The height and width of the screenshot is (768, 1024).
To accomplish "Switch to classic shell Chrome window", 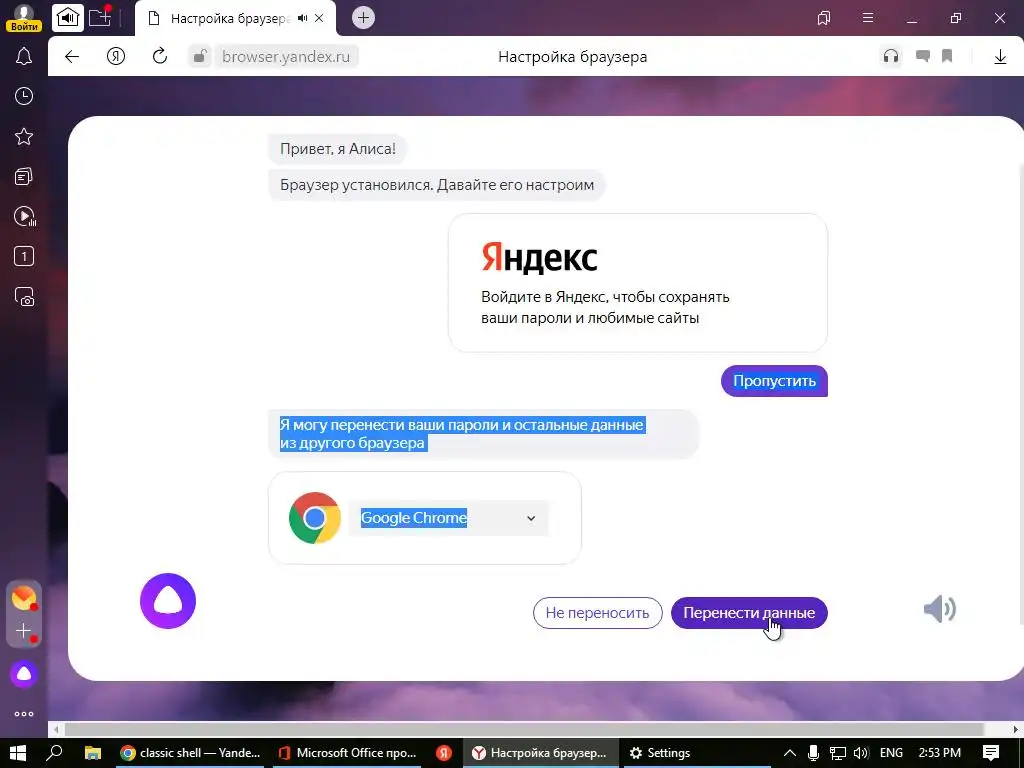I will point(190,753).
